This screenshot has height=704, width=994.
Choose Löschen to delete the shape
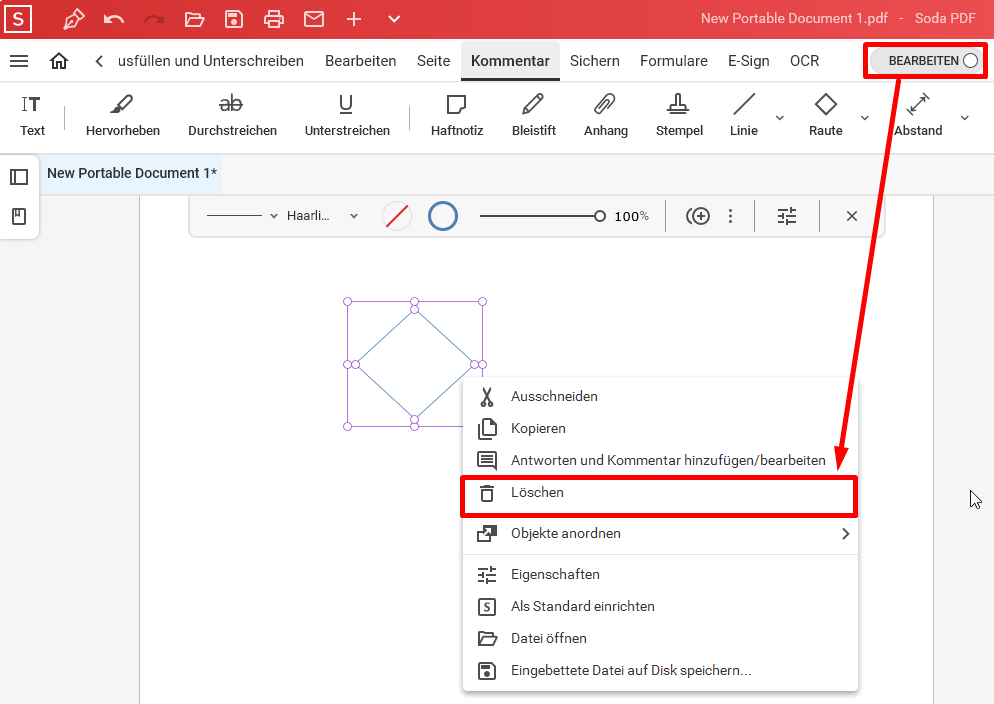(659, 493)
